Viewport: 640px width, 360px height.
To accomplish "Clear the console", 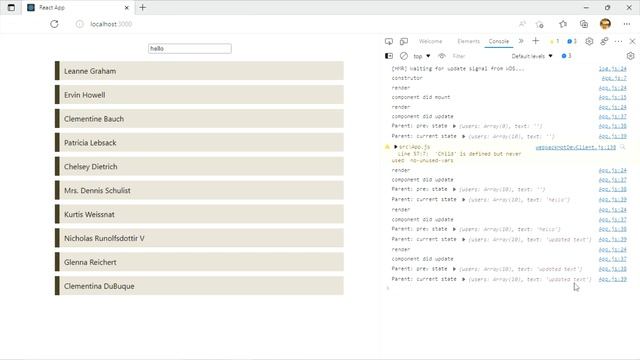I will click(x=404, y=56).
